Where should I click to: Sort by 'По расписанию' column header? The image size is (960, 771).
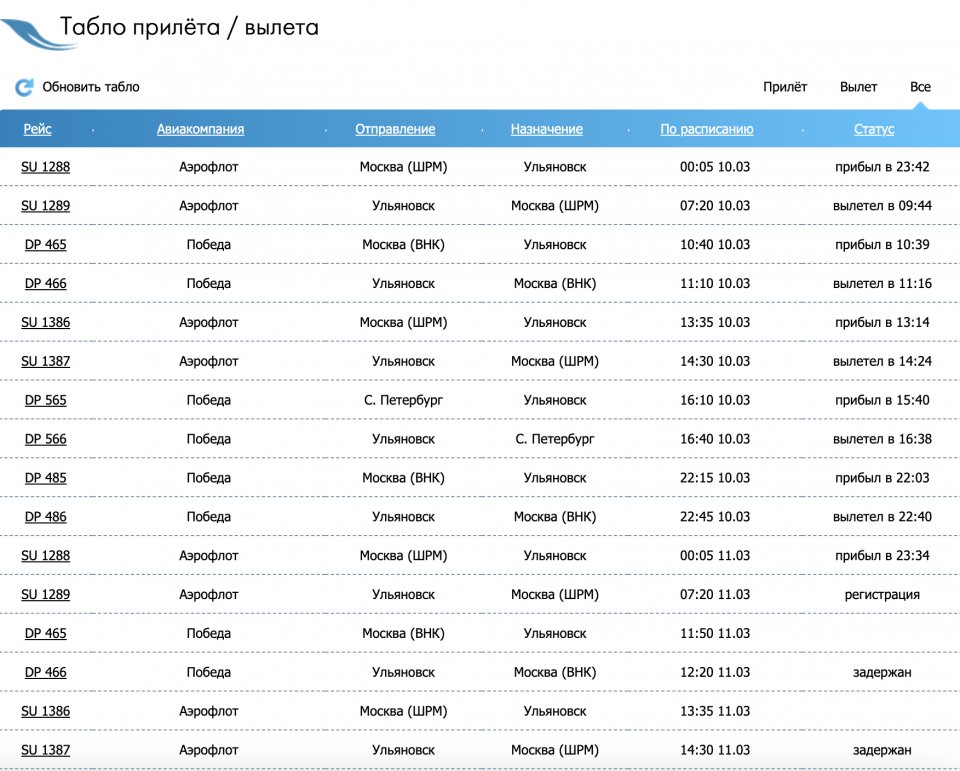(706, 129)
